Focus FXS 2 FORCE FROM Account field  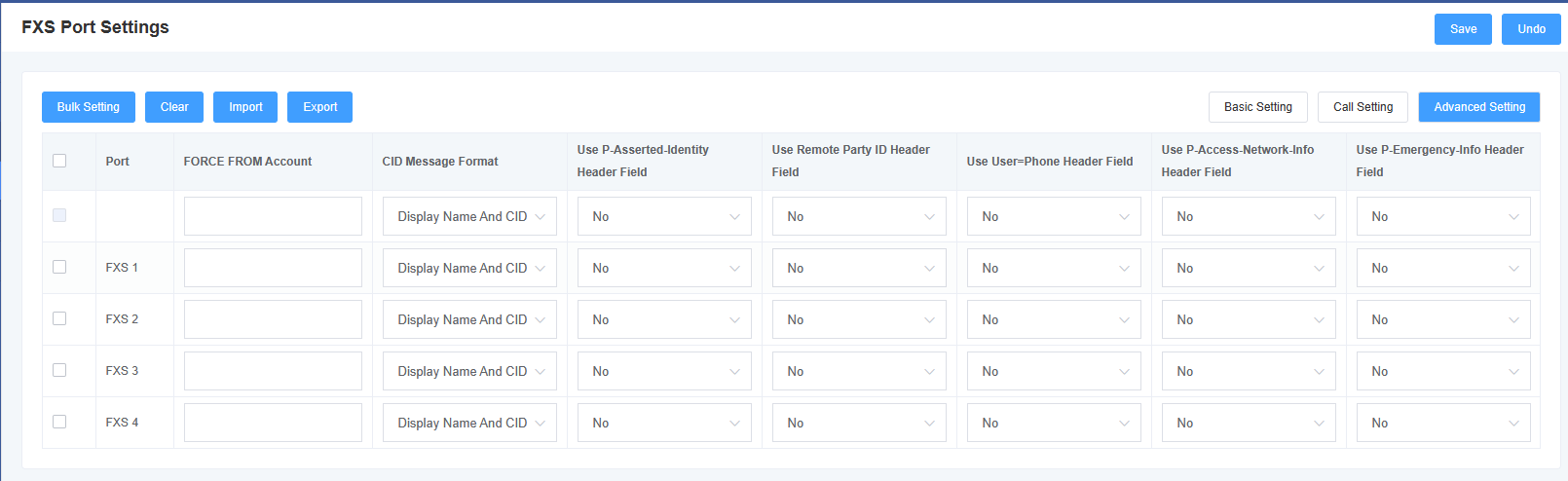(273, 319)
